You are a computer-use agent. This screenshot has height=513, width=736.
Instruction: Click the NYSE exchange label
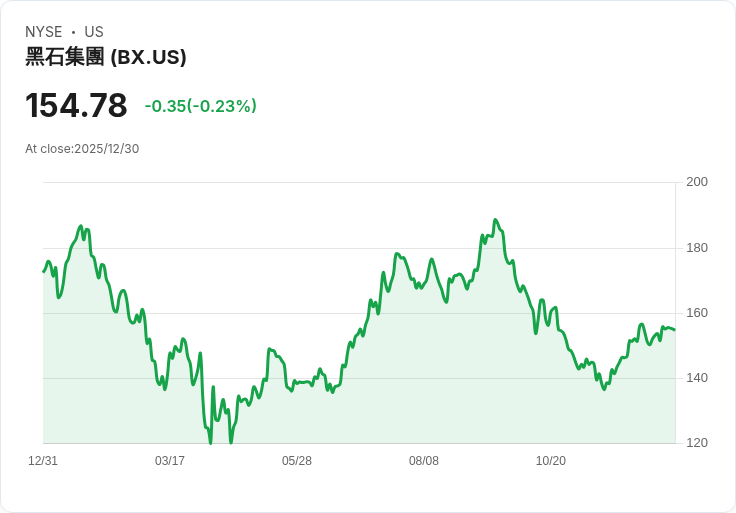coord(44,32)
